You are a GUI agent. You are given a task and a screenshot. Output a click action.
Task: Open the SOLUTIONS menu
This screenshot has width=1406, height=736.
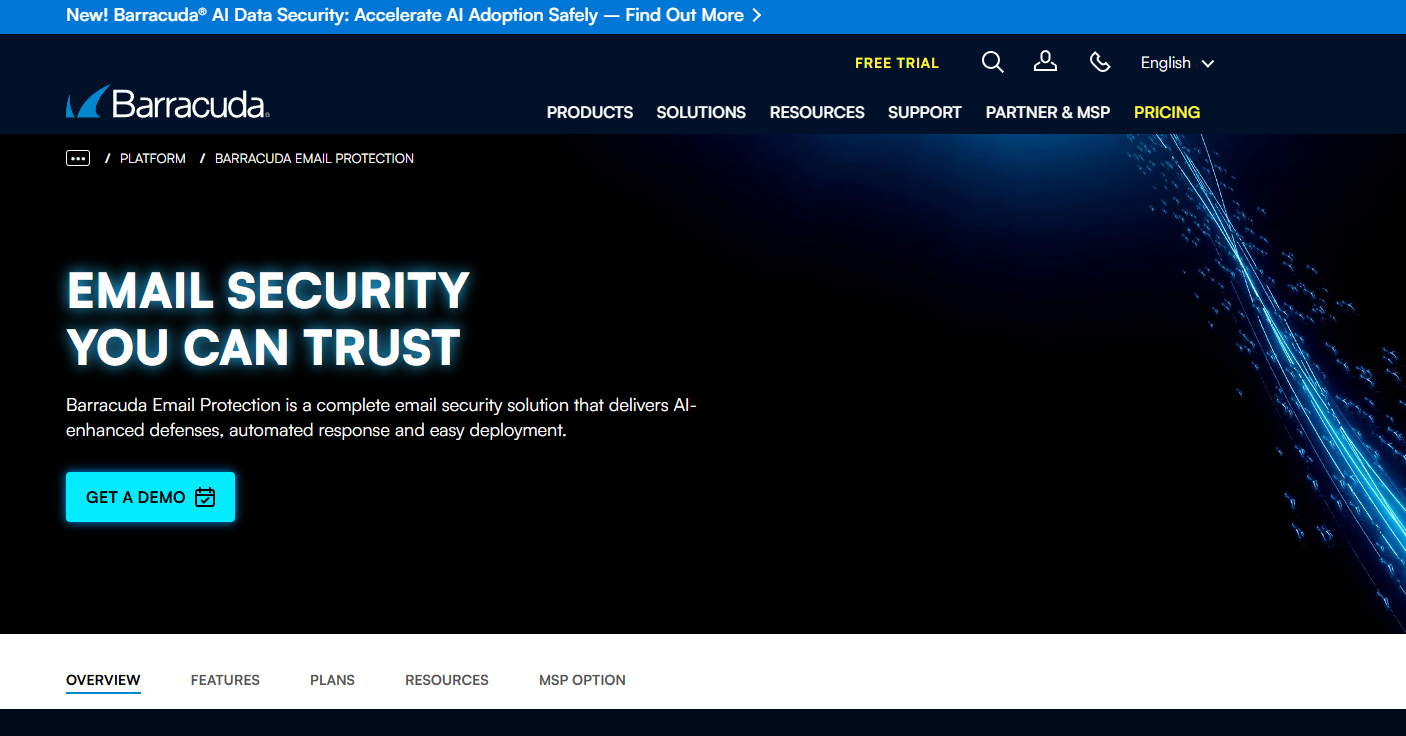701,112
